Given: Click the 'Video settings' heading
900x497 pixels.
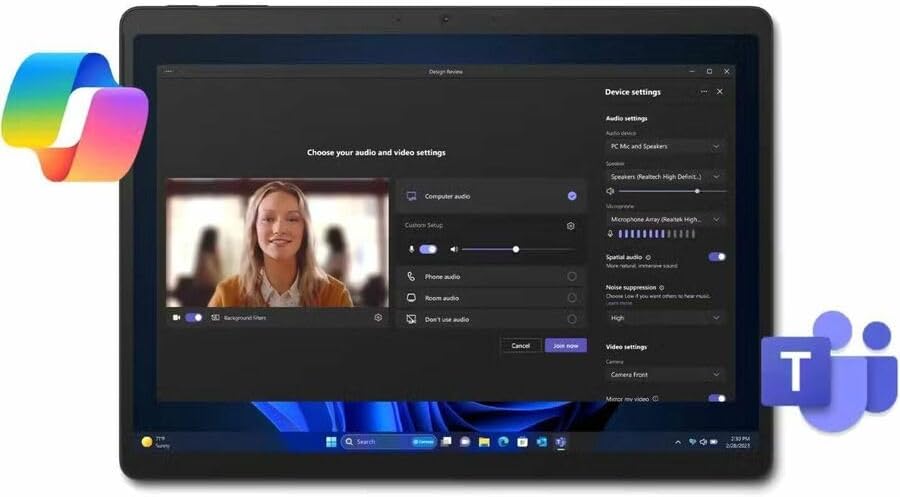Looking at the screenshot, I should [626, 347].
